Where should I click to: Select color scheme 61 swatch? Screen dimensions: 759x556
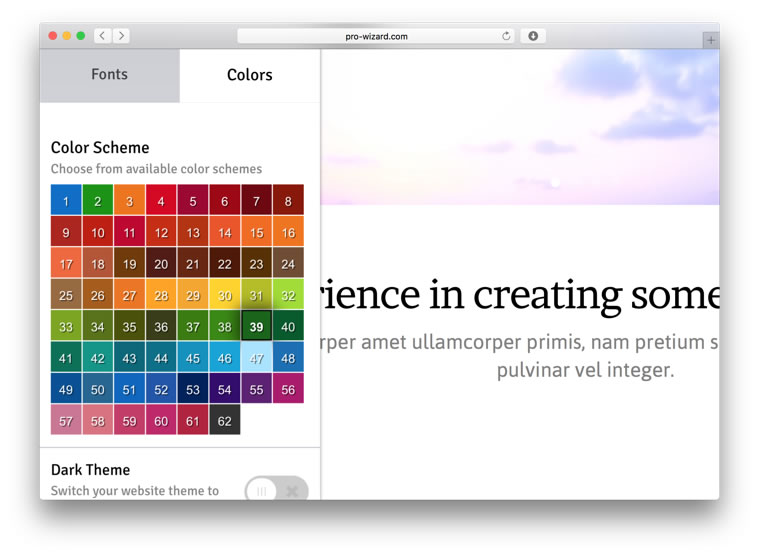(193, 420)
